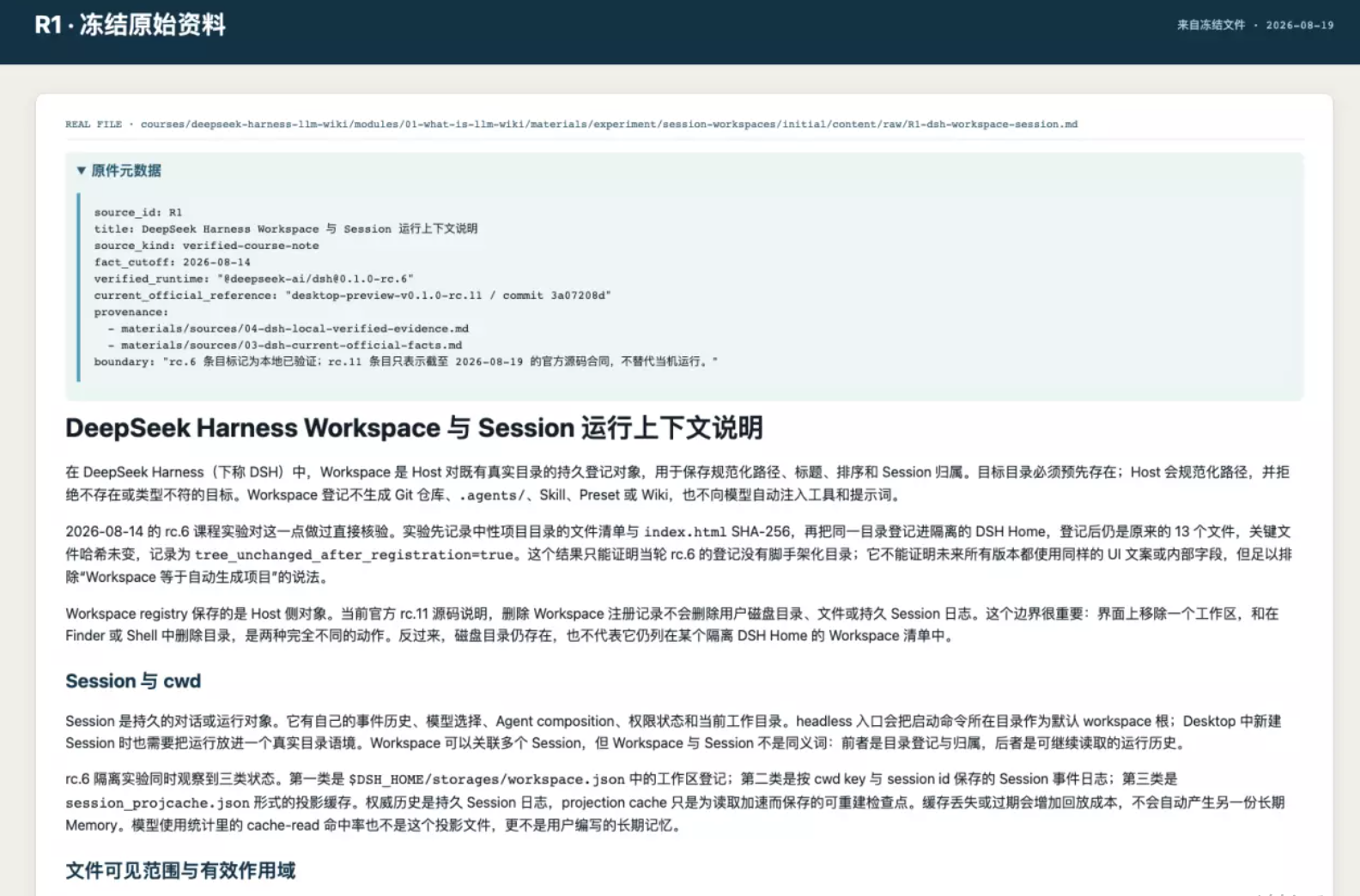This screenshot has width=1360, height=896.
Task: Click the inline code tree_unchanged_after_registration=true
Action: click(x=354, y=554)
